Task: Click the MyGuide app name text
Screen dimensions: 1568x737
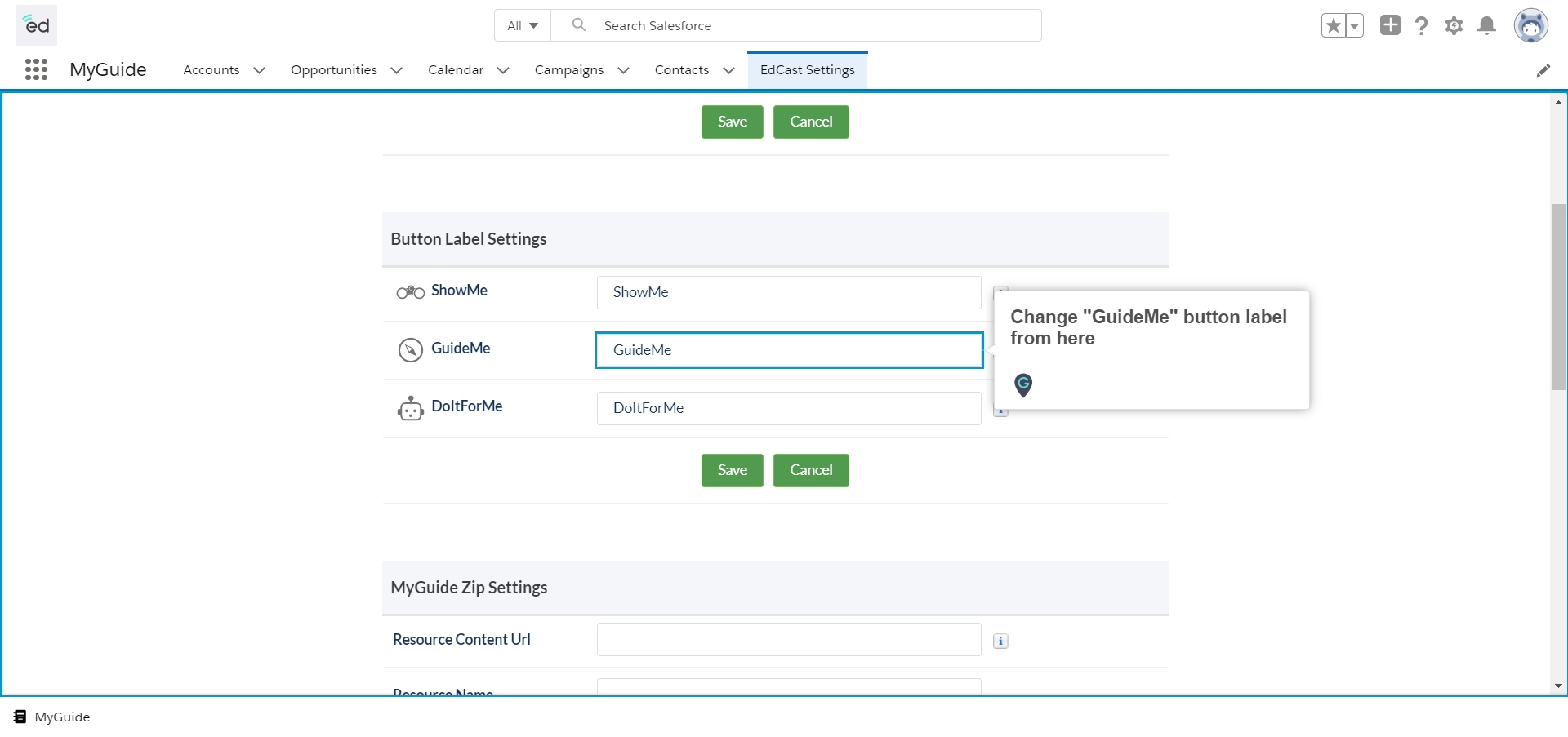Action: (108, 69)
